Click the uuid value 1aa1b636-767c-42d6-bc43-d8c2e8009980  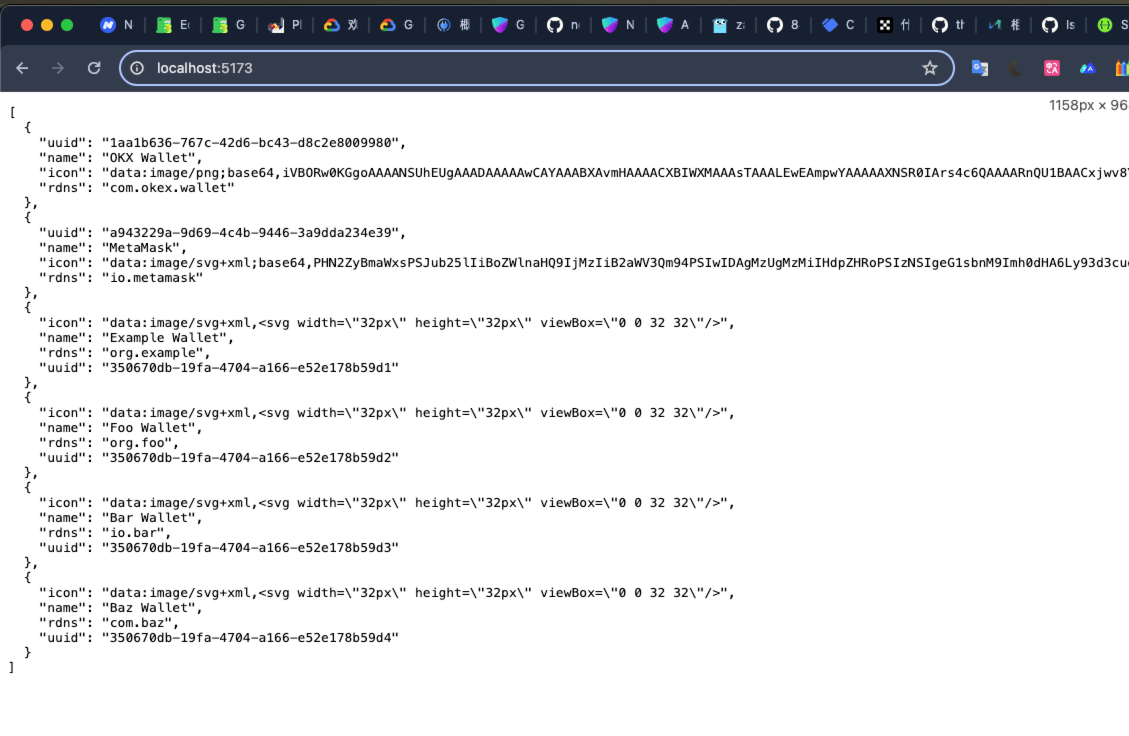coord(250,143)
